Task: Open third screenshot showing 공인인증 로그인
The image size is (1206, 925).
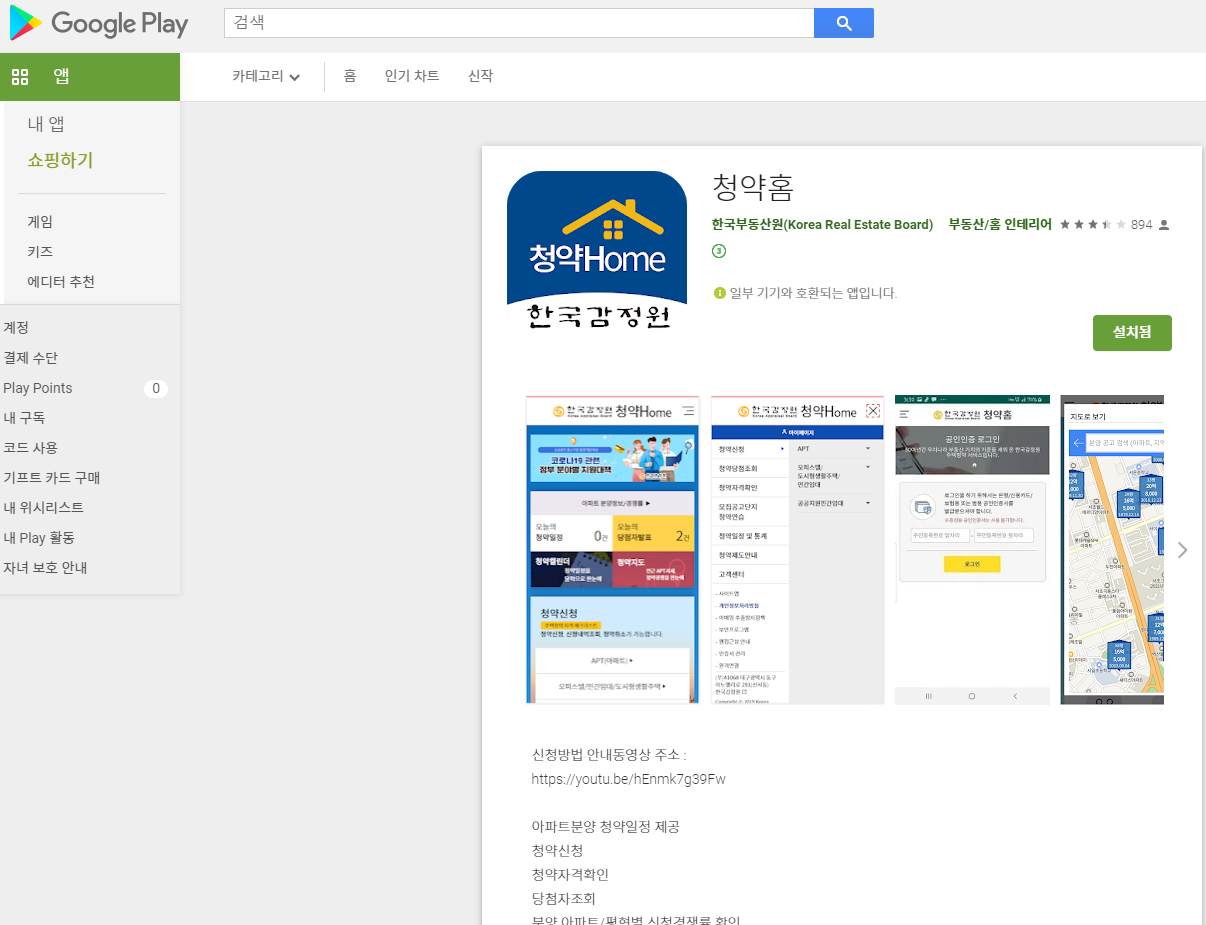Action: point(973,550)
